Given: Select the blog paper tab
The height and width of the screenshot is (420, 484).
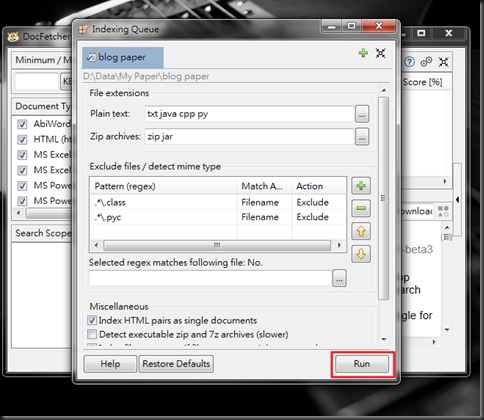Looking at the screenshot, I should pyautogui.click(x=123, y=57).
